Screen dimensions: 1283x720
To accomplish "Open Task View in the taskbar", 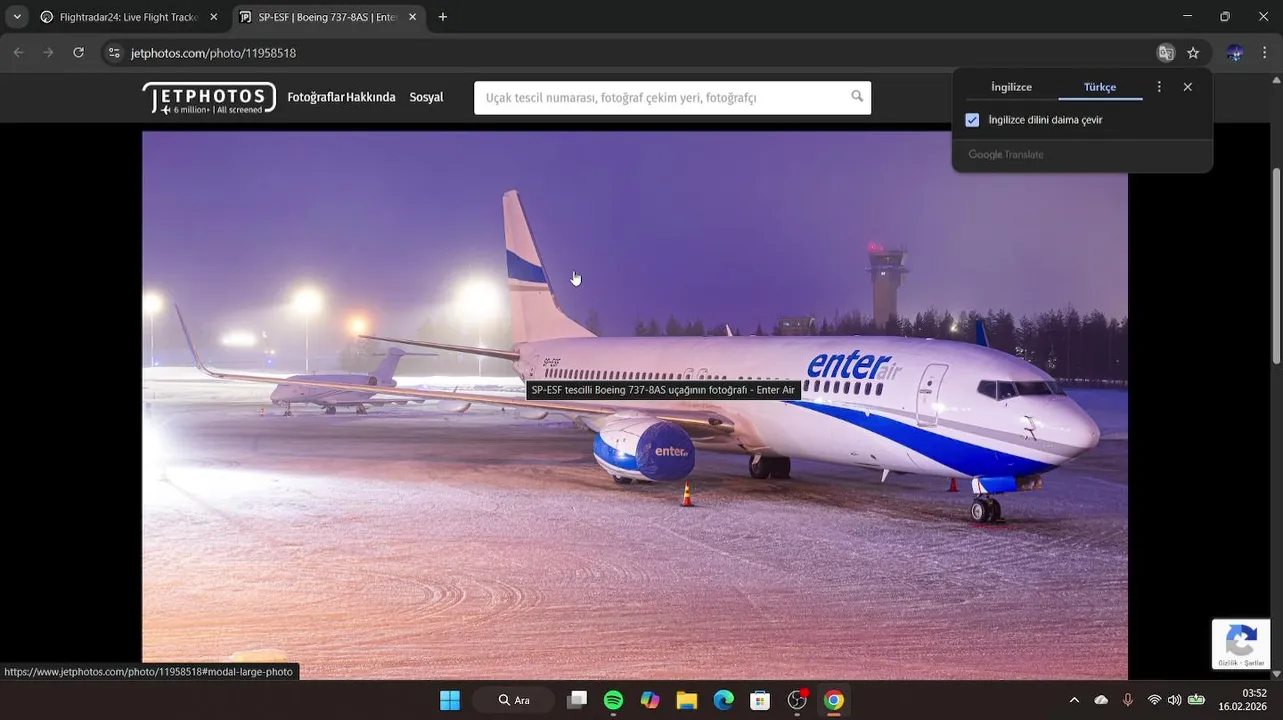I will pyautogui.click(x=577, y=700).
